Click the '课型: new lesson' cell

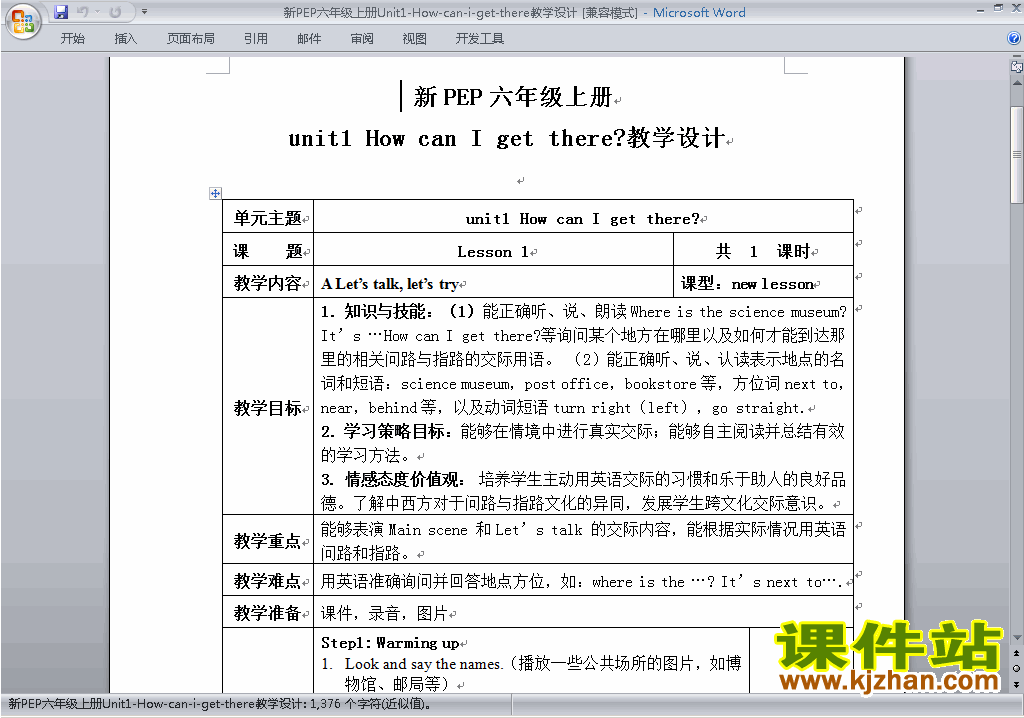(x=763, y=284)
